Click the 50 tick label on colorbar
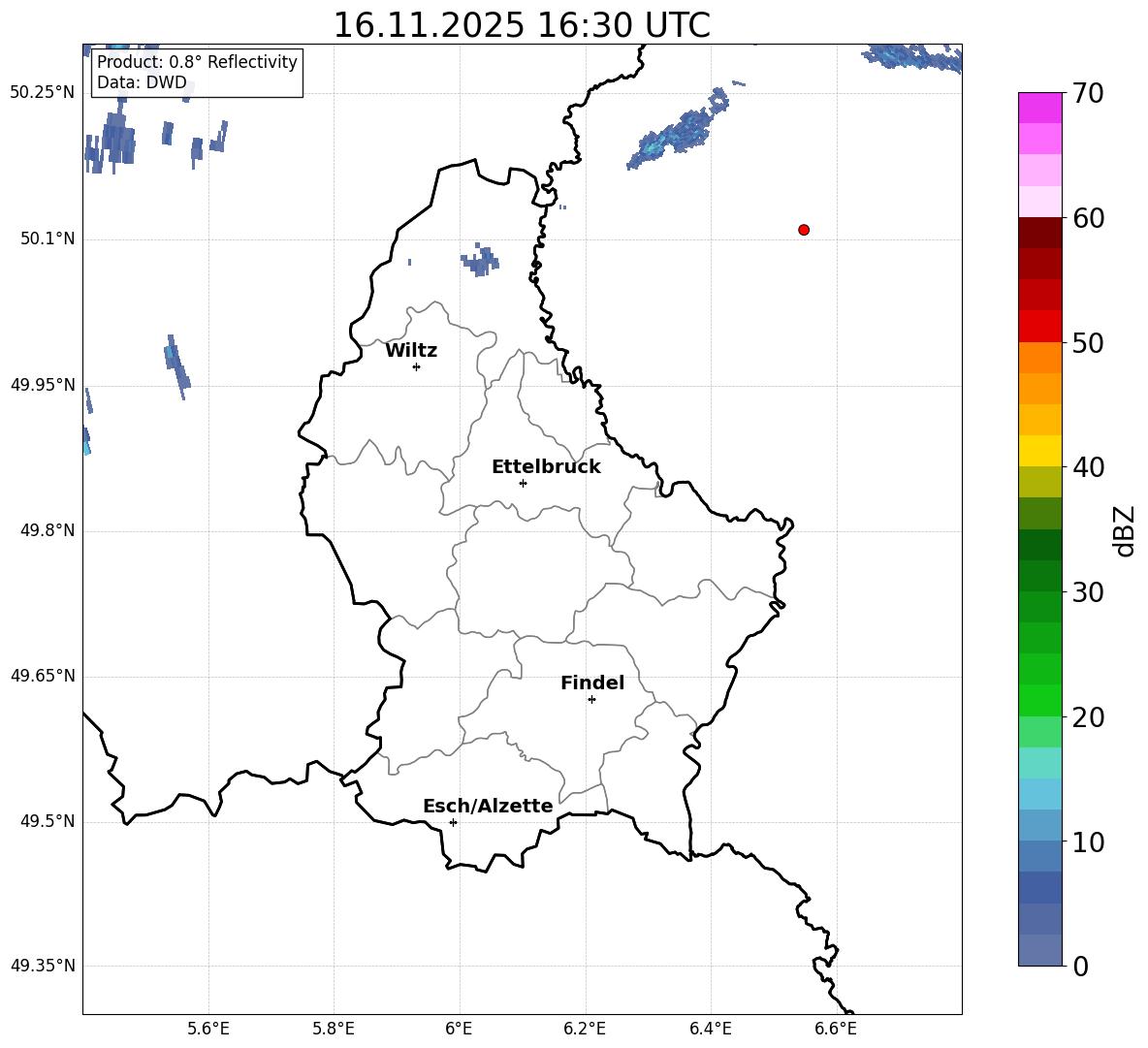 click(x=1088, y=343)
